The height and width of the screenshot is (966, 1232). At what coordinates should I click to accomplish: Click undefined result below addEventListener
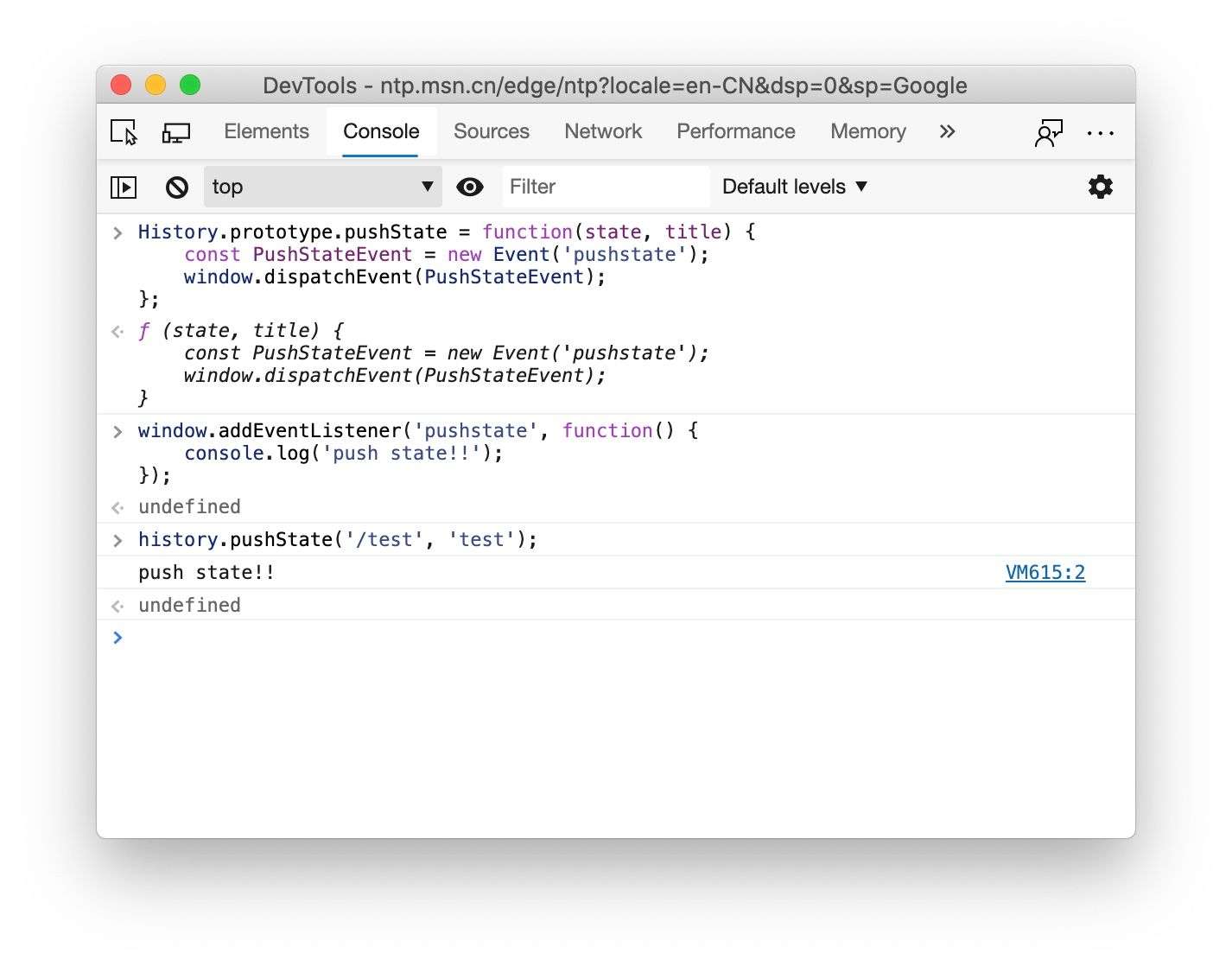click(x=189, y=506)
